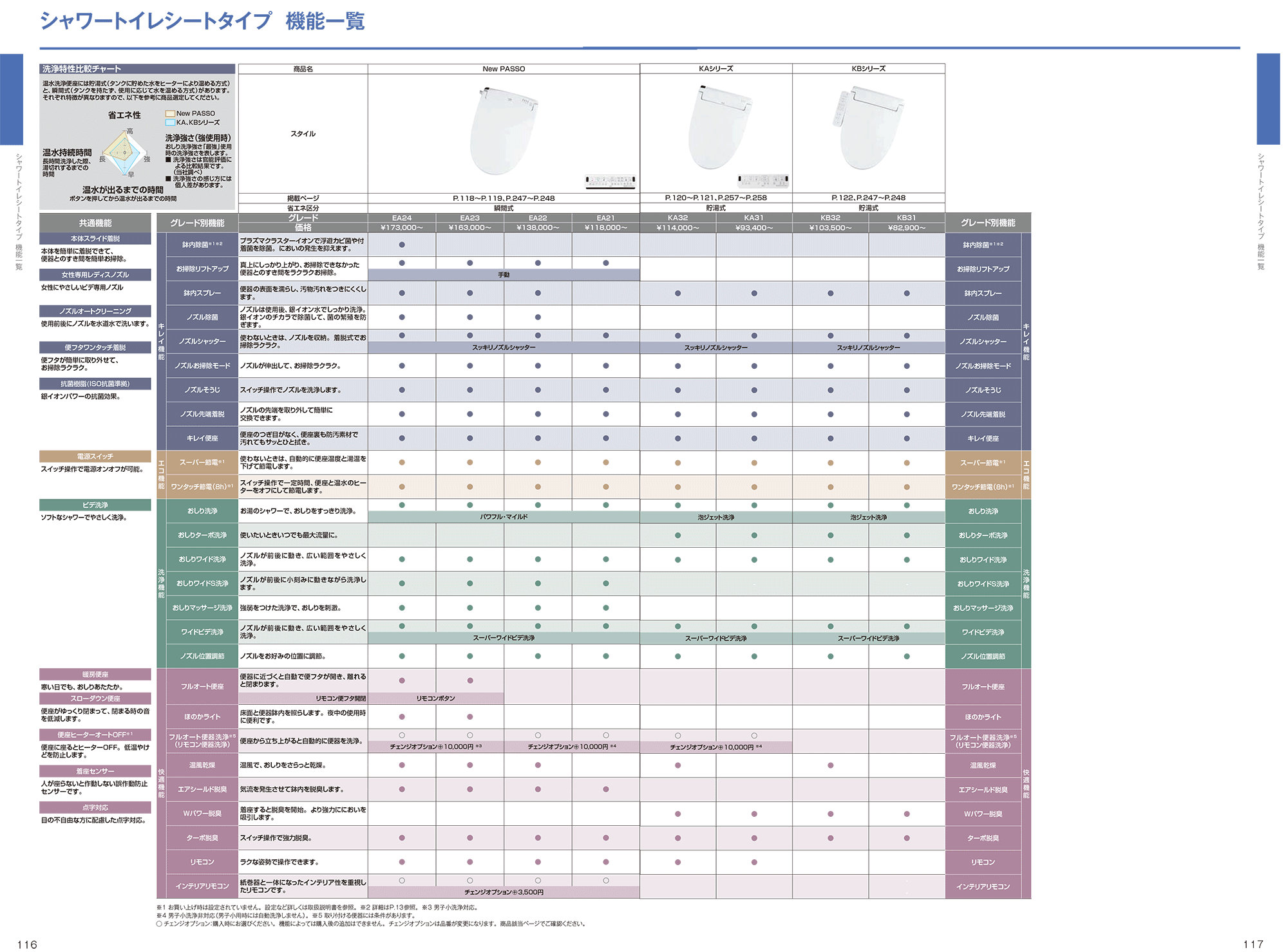The image size is (1288, 952).
Task: Click the 点字対応 label
Action: pyautogui.click(x=95, y=808)
